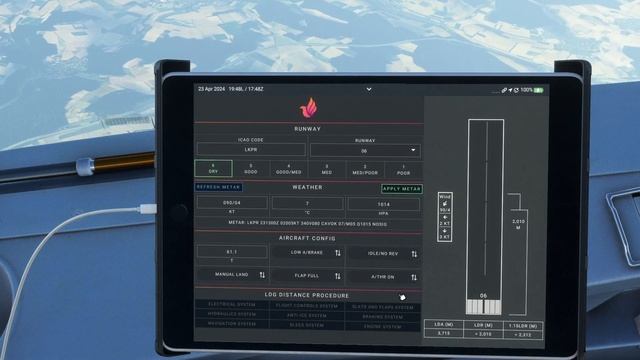The height and width of the screenshot is (360, 640).
Task: Tap the location arrow status icon
Action: point(510,90)
